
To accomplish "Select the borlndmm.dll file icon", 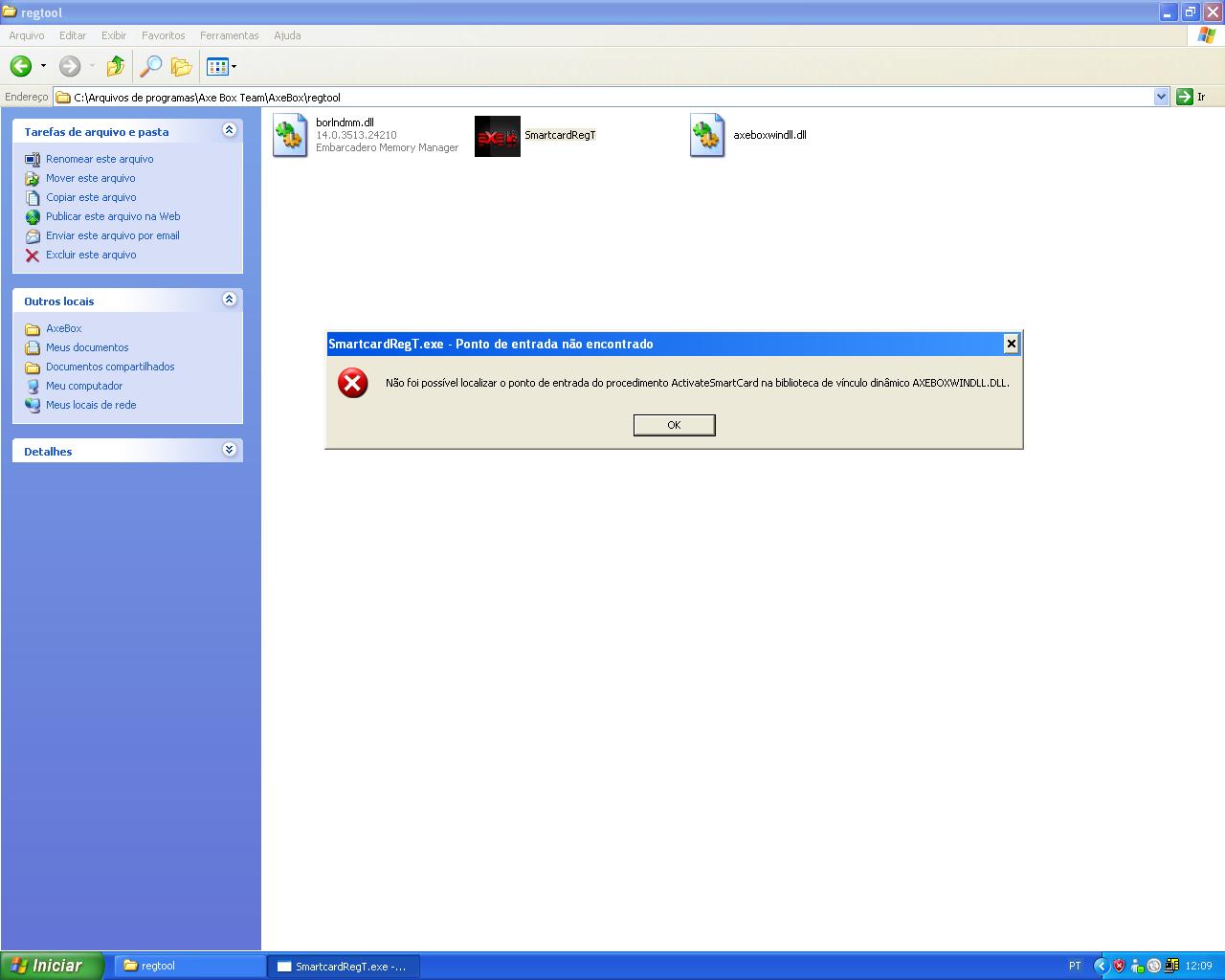I will coord(290,136).
